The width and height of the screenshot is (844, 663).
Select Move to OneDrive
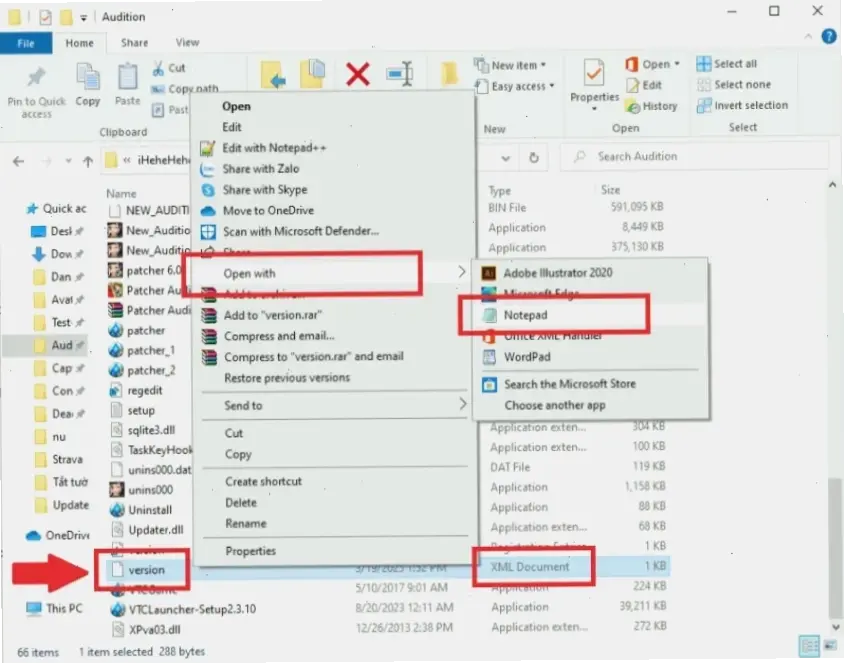pyautogui.click(x=268, y=210)
